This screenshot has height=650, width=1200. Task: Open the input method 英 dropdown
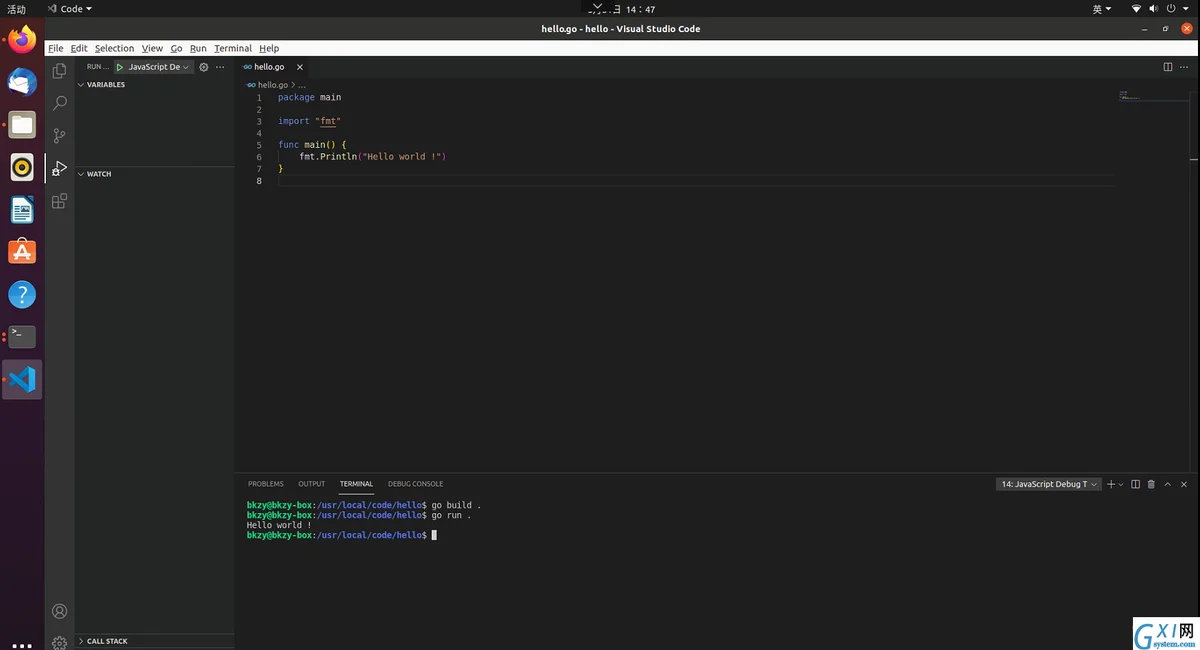pos(1101,9)
